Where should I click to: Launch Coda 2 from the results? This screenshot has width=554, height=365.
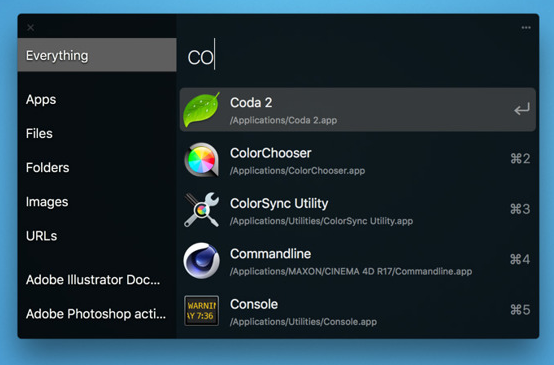pyautogui.click(x=358, y=110)
